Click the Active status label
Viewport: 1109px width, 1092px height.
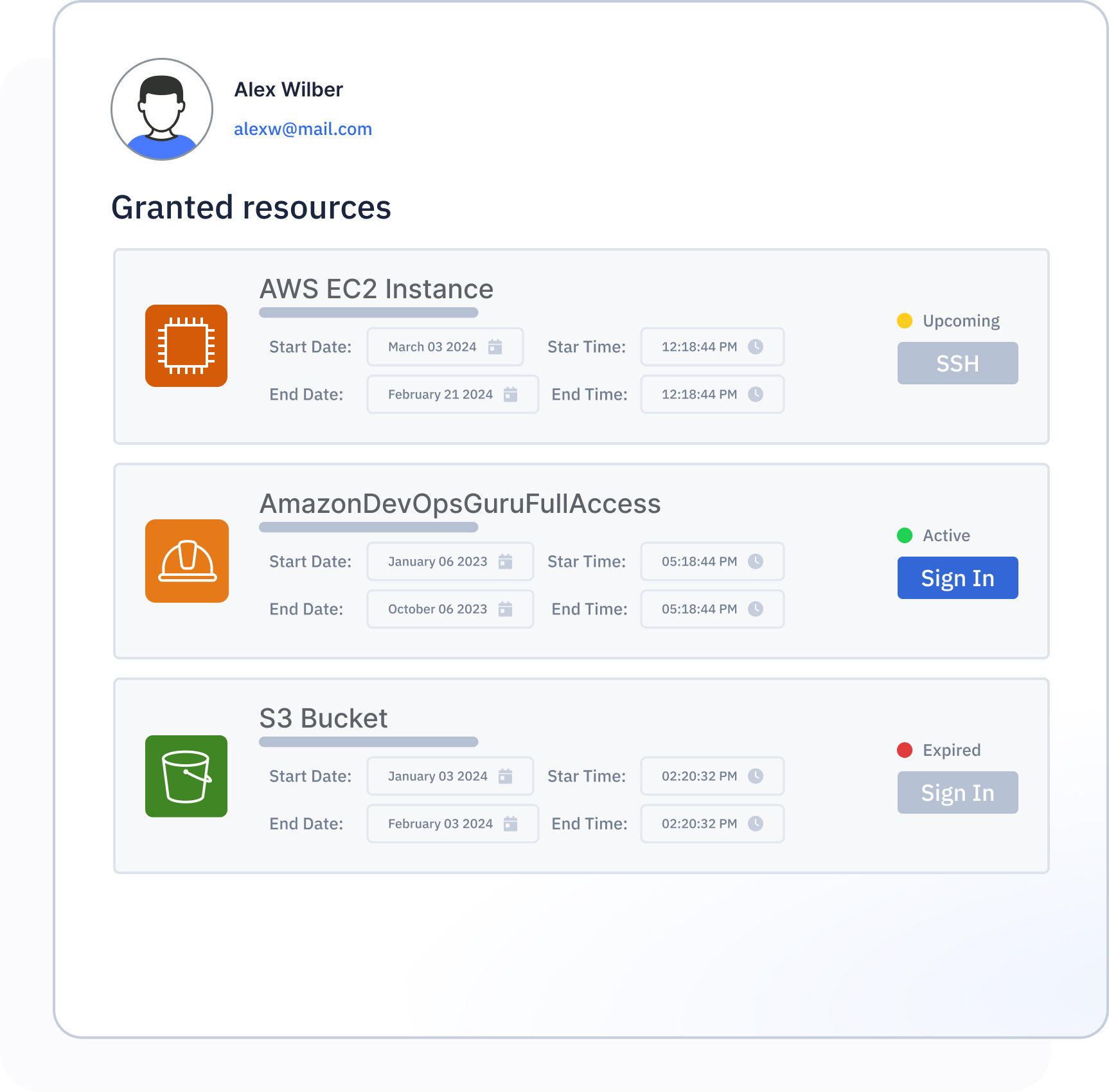946,535
